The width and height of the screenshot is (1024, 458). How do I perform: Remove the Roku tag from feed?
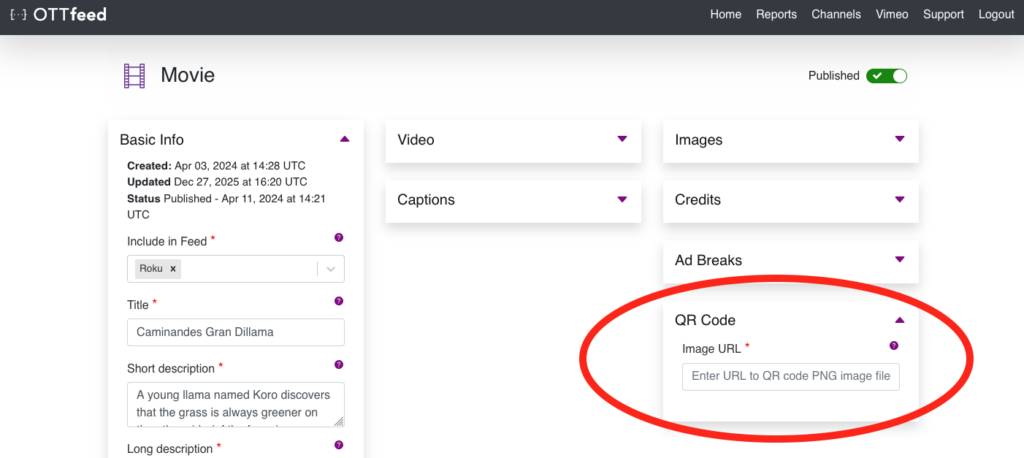coord(173,269)
